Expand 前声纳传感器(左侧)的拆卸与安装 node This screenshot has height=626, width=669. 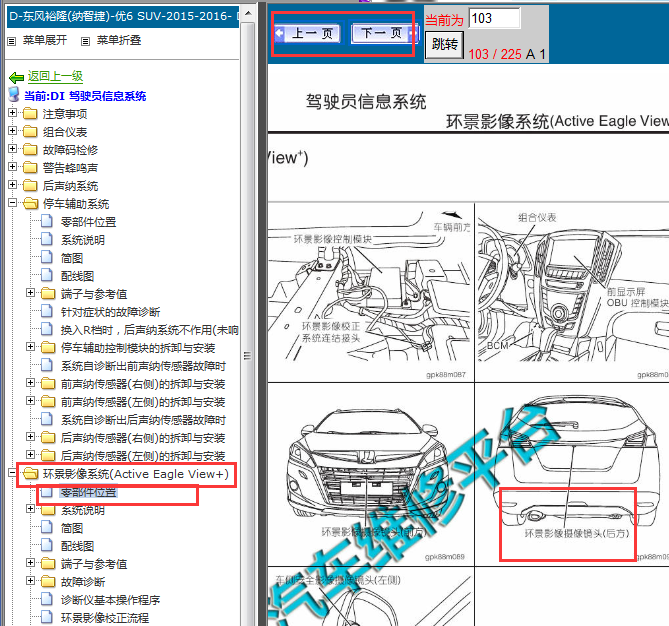click(x=30, y=401)
